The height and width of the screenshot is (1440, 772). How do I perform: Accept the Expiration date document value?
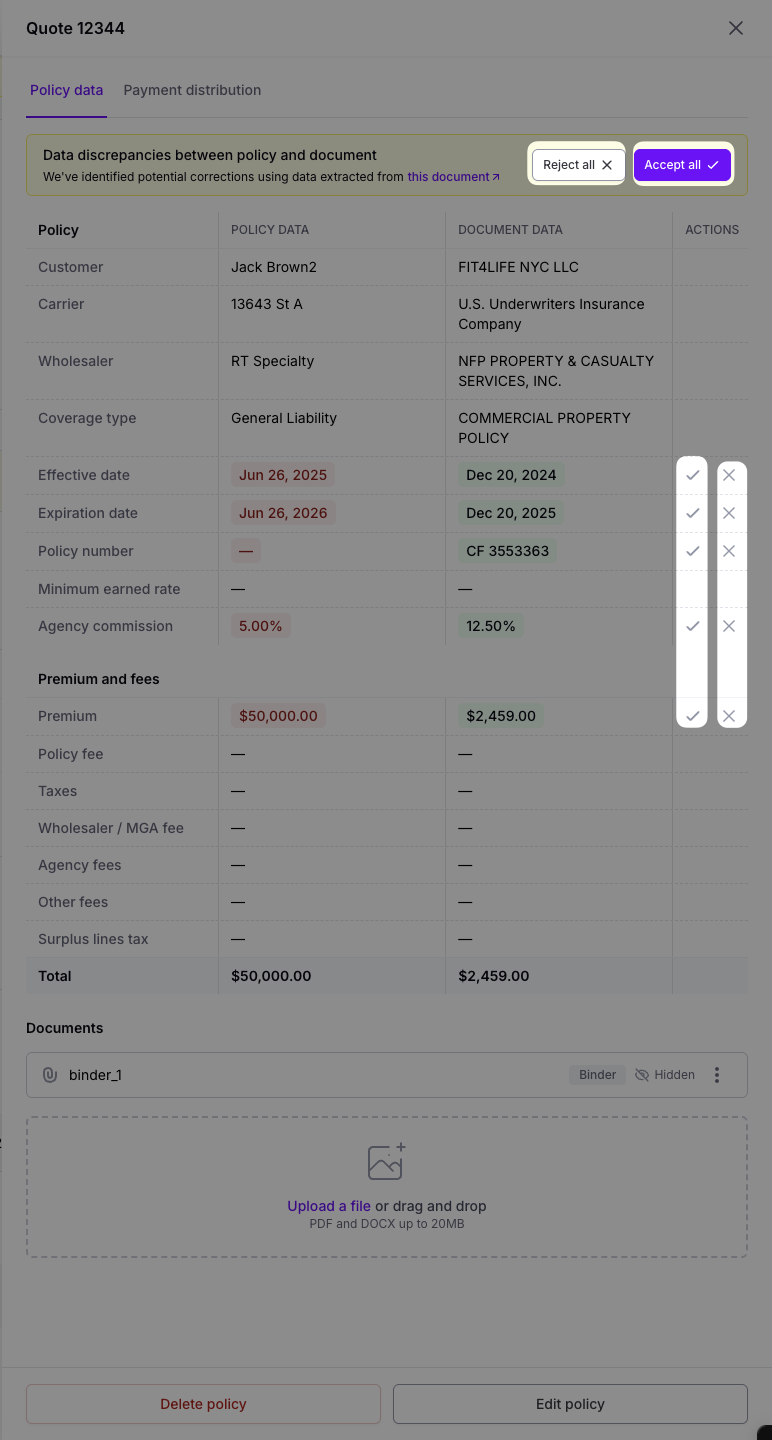tap(692, 513)
